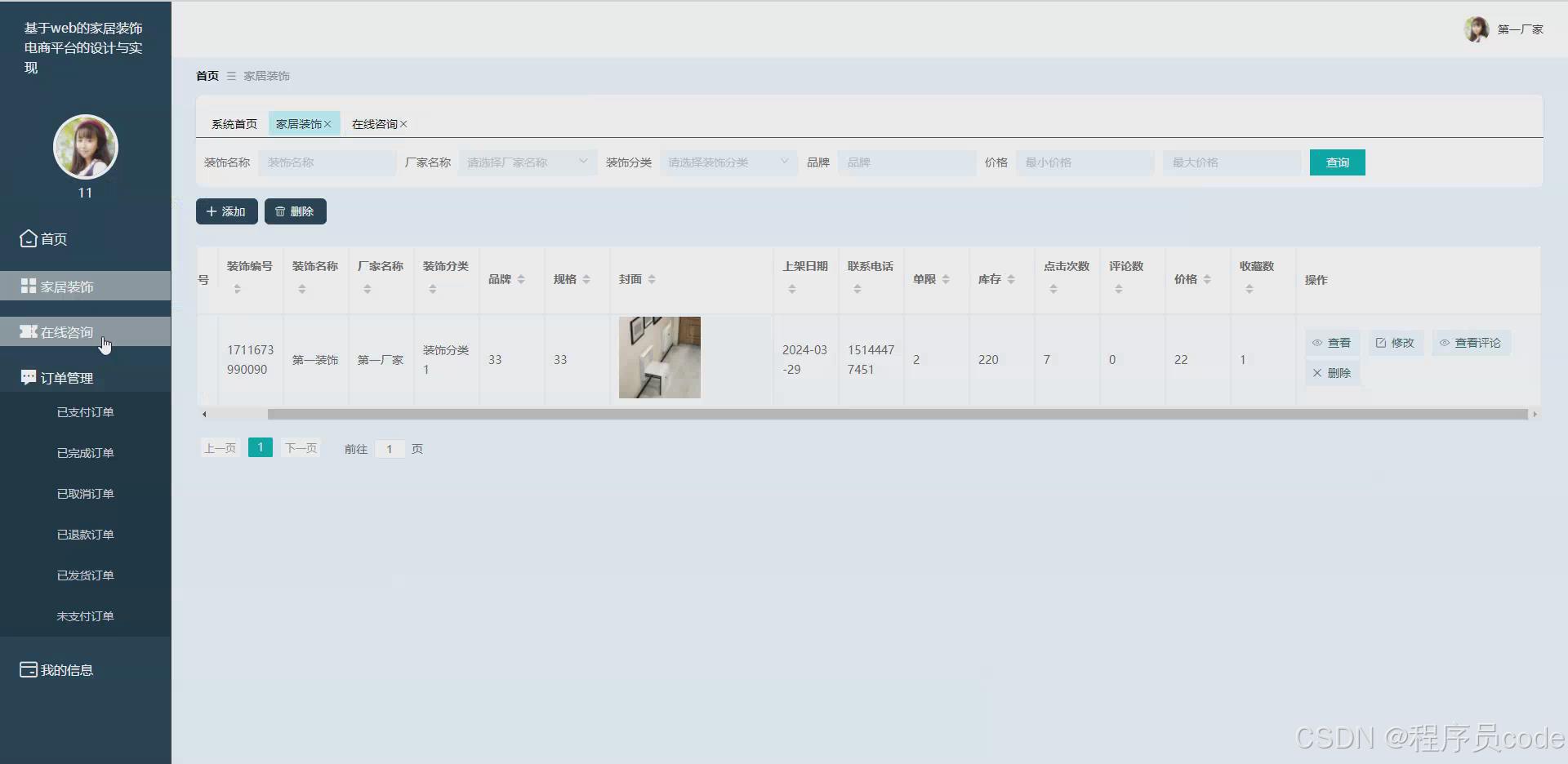Viewport: 1568px width, 764px height.
Task: Click the X icon on row 删除 action
Action: 1316,373
